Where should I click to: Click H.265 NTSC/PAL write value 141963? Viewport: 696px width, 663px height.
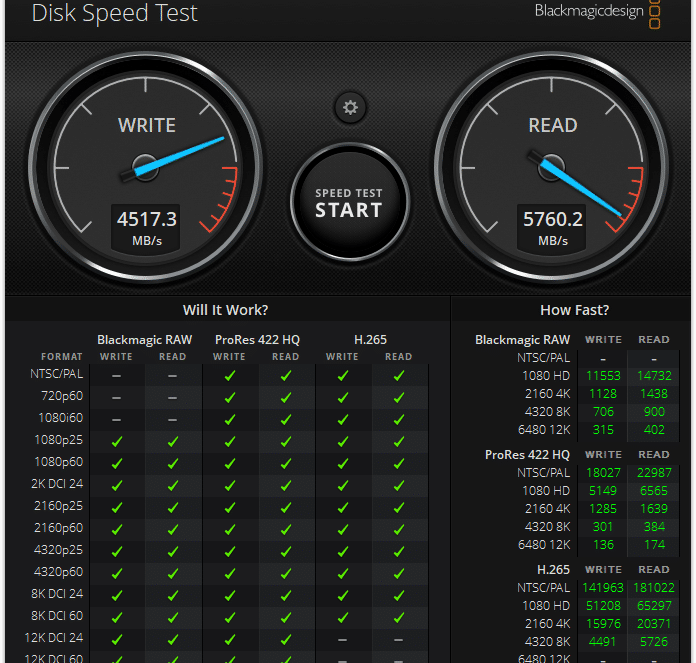(x=603, y=588)
